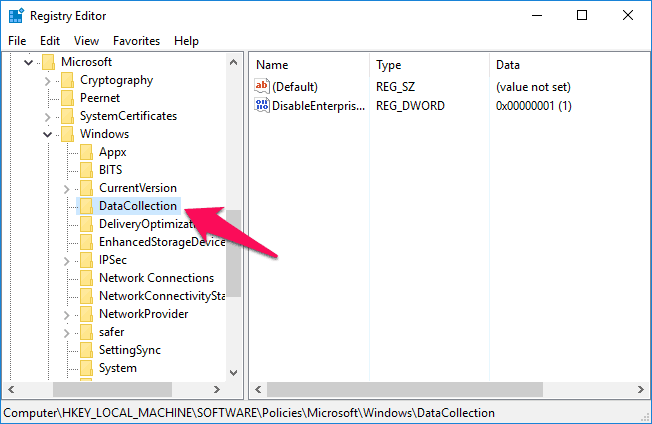Click the SettingSync folder icon
This screenshot has width=652, height=424.
86,350
